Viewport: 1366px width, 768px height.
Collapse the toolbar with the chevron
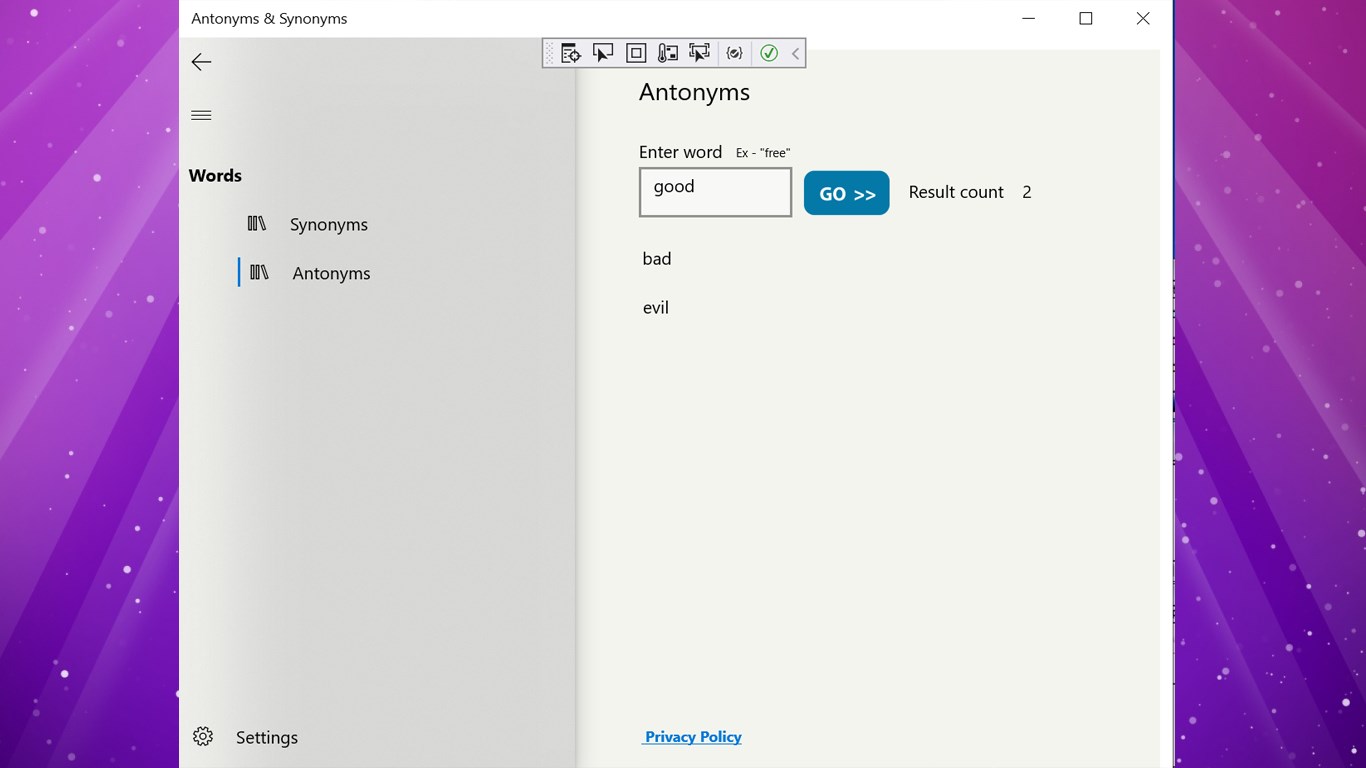[794, 52]
